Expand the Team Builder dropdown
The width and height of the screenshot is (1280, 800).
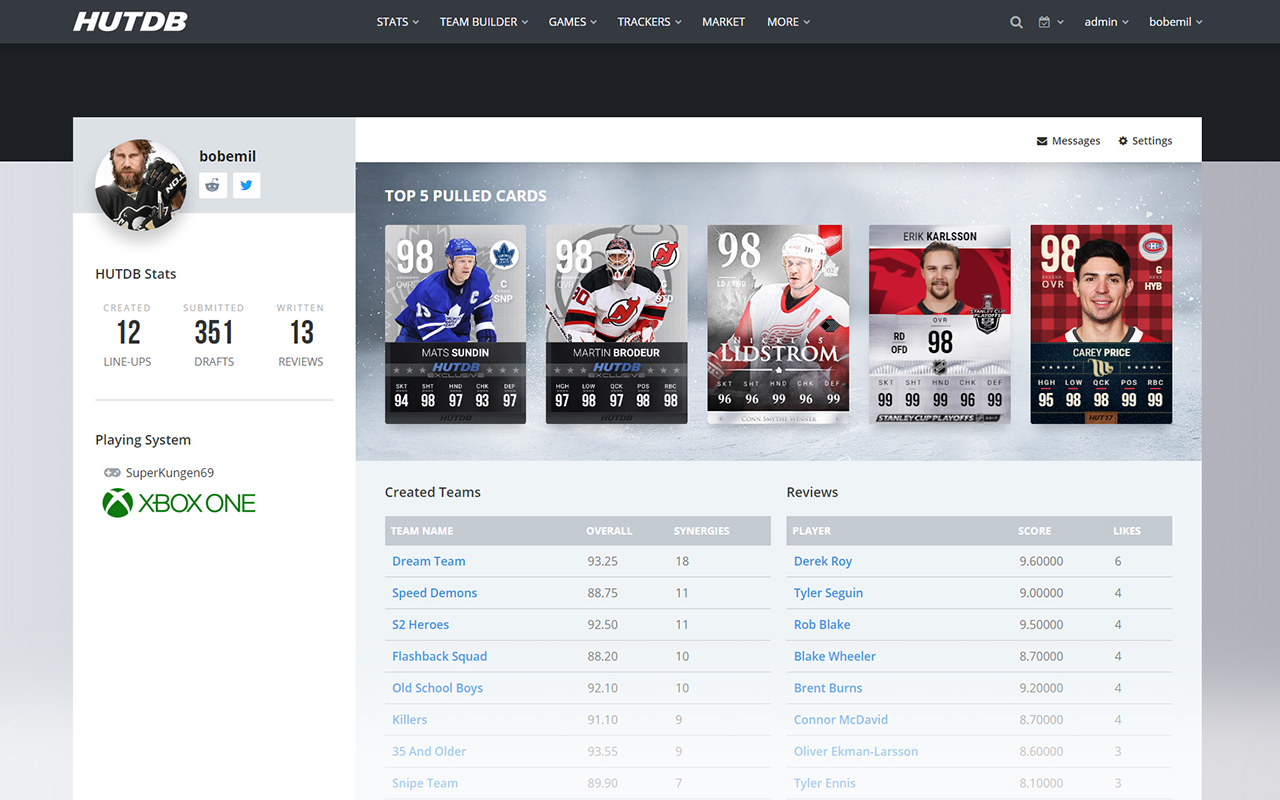[x=483, y=22]
